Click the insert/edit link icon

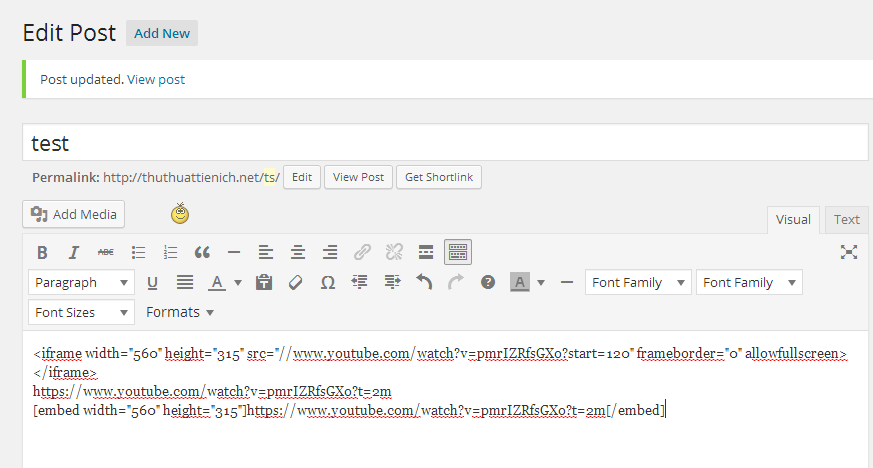click(x=362, y=253)
